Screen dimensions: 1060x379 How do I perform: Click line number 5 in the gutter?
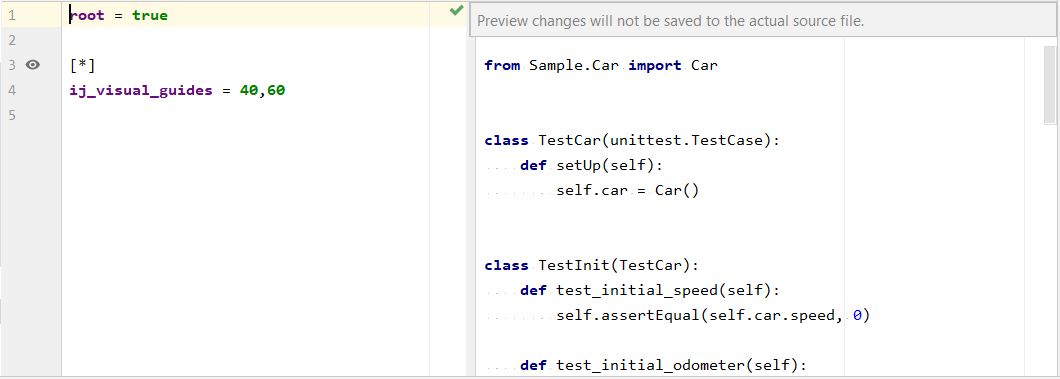(x=11, y=115)
